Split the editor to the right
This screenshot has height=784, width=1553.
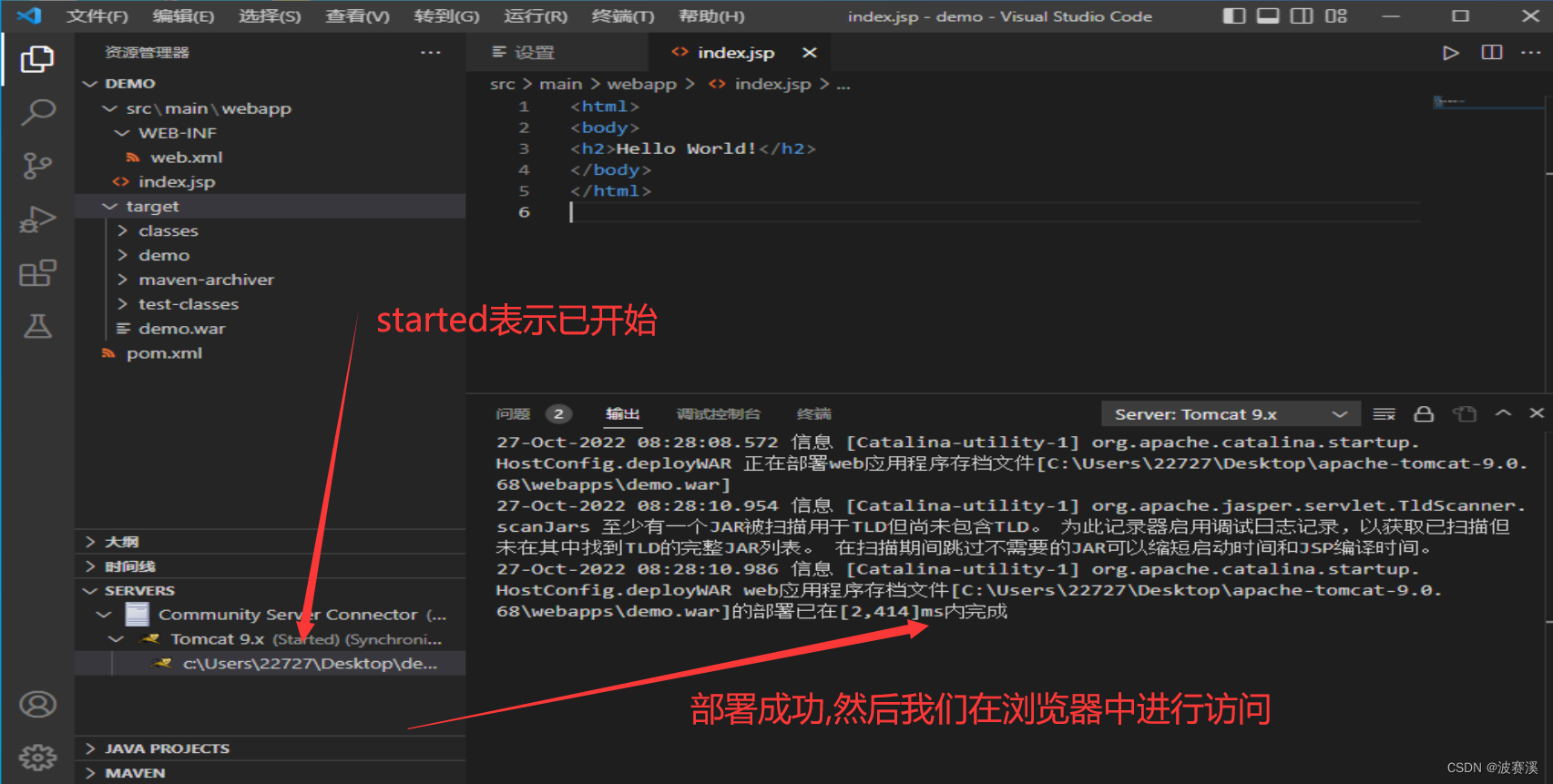[1492, 53]
